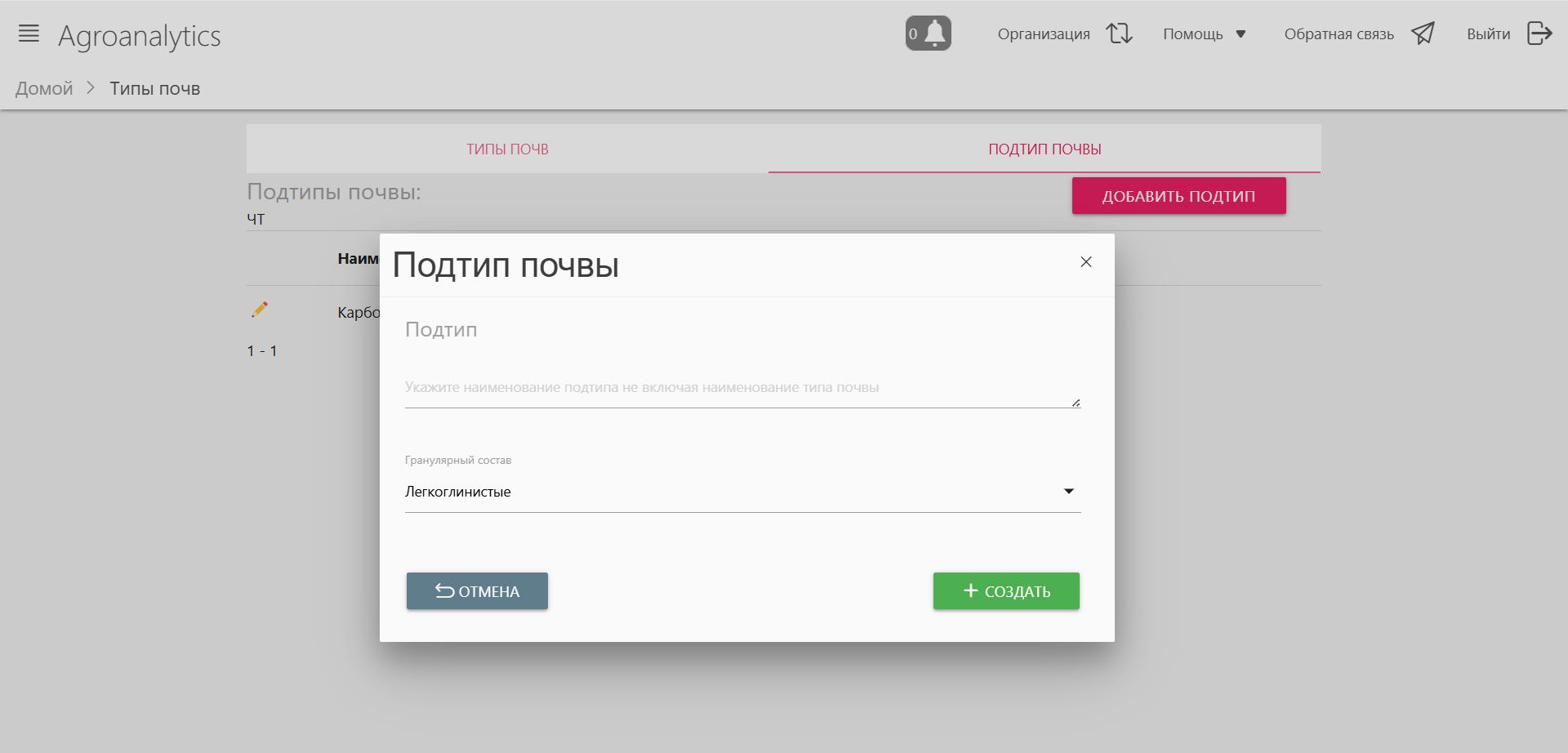Screen dimensions: 1568x753
Task: Select the ПОДТИП ПОЧВЫ tab
Action: [1045, 149]
